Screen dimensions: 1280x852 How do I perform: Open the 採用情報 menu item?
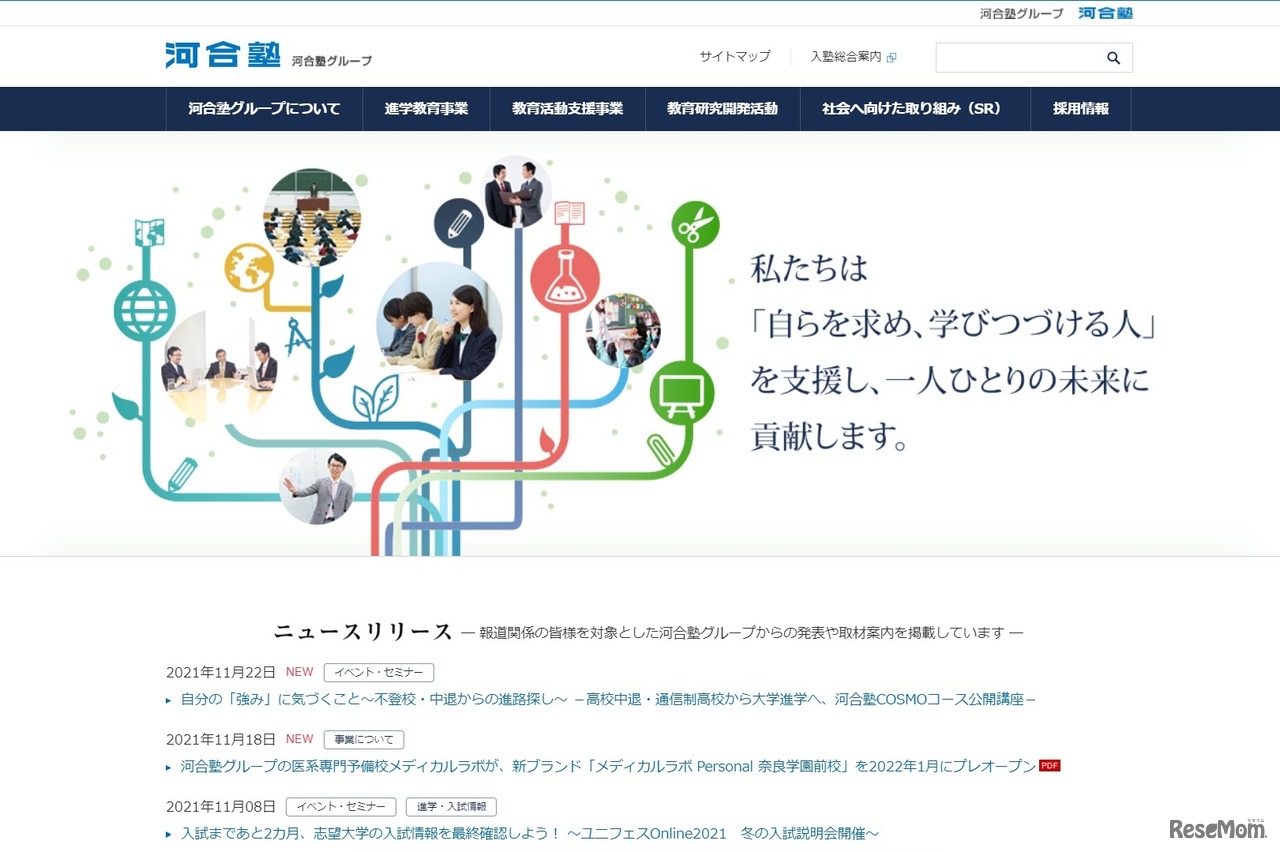point(1080,109)
